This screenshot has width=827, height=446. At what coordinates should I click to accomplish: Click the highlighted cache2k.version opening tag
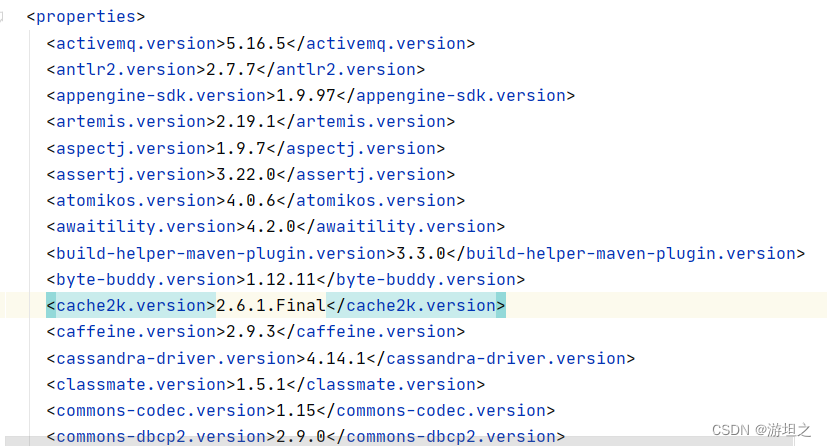coord(131,305)
